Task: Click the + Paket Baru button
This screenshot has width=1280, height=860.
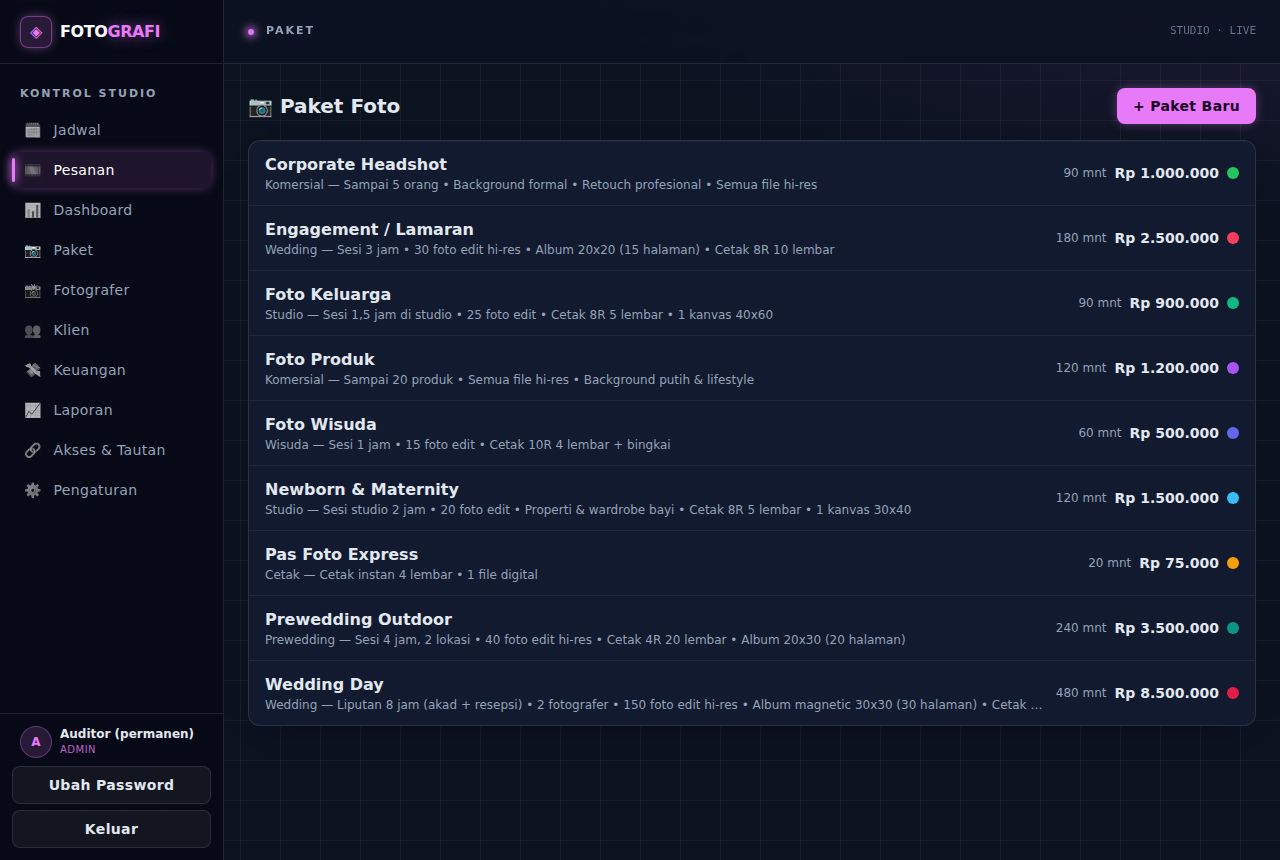Action: 1186,106
